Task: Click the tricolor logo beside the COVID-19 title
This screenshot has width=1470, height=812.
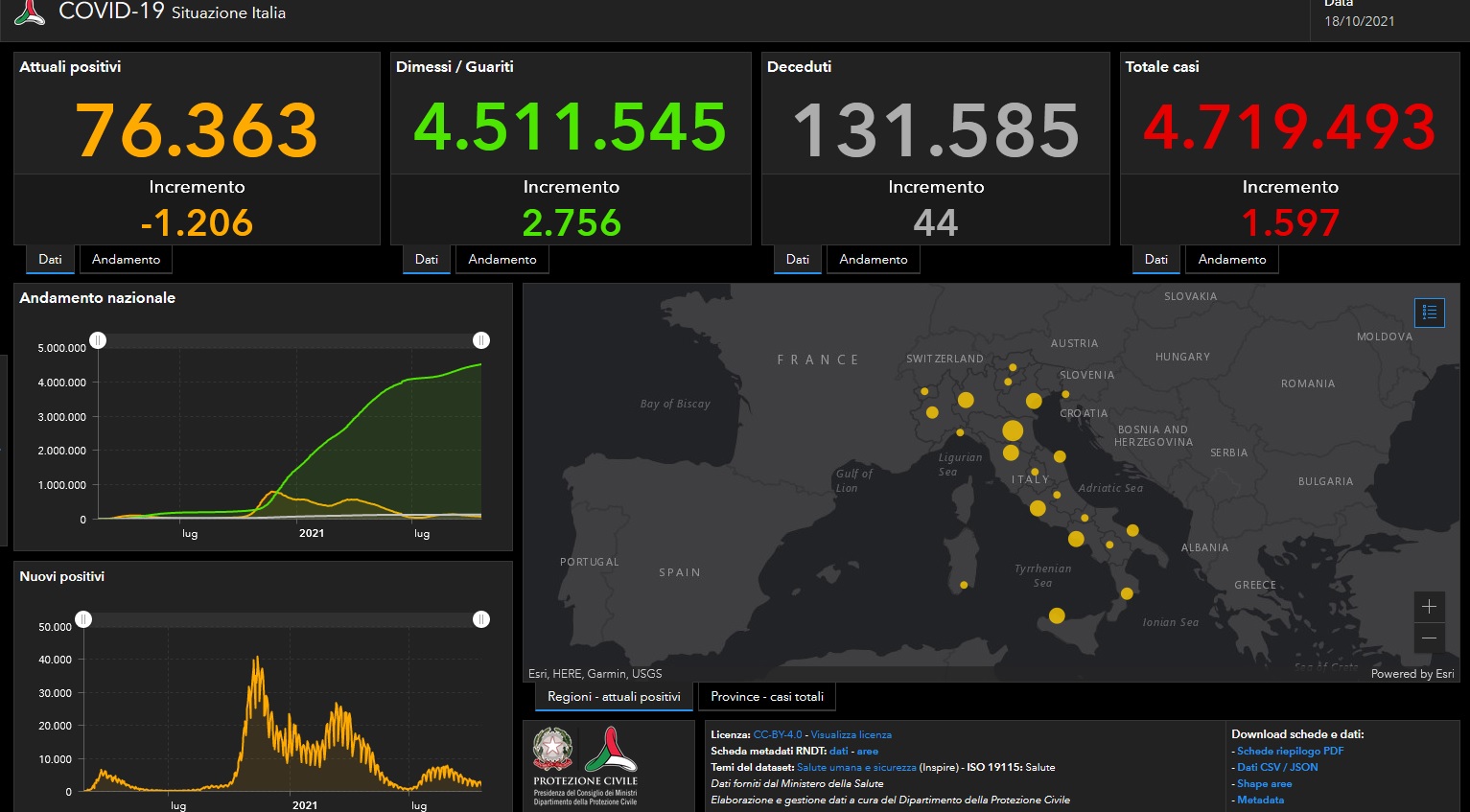Action: tap(30, 12)
